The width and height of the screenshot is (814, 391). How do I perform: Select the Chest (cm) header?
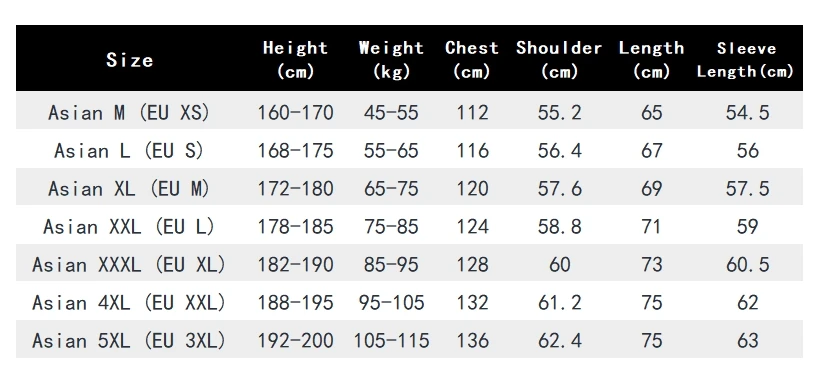coord(471,59)
